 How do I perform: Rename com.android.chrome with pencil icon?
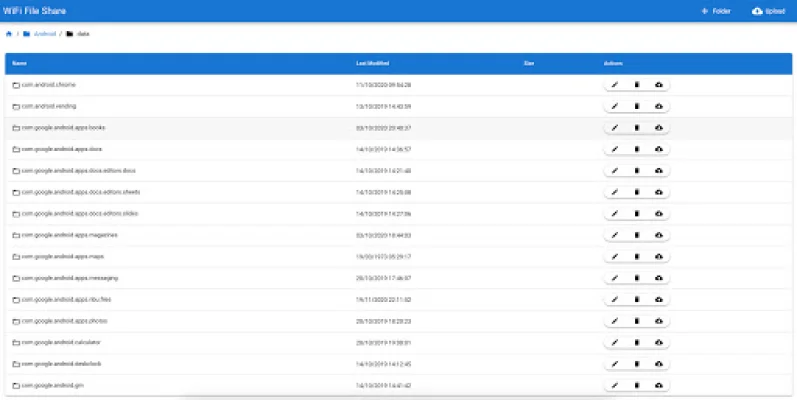tap(615, 85)
